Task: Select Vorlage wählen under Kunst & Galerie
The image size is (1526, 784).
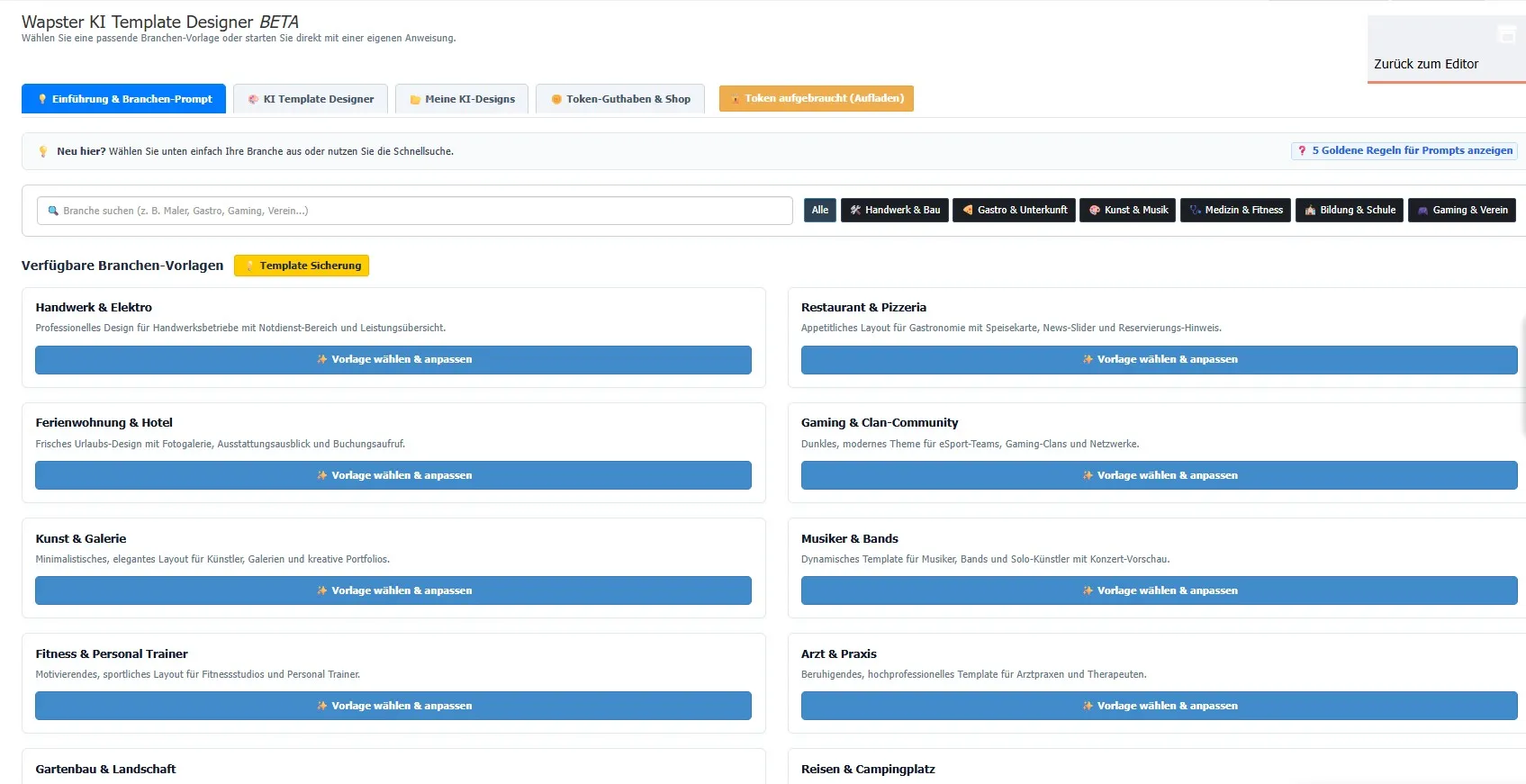Action: (393, 590)
